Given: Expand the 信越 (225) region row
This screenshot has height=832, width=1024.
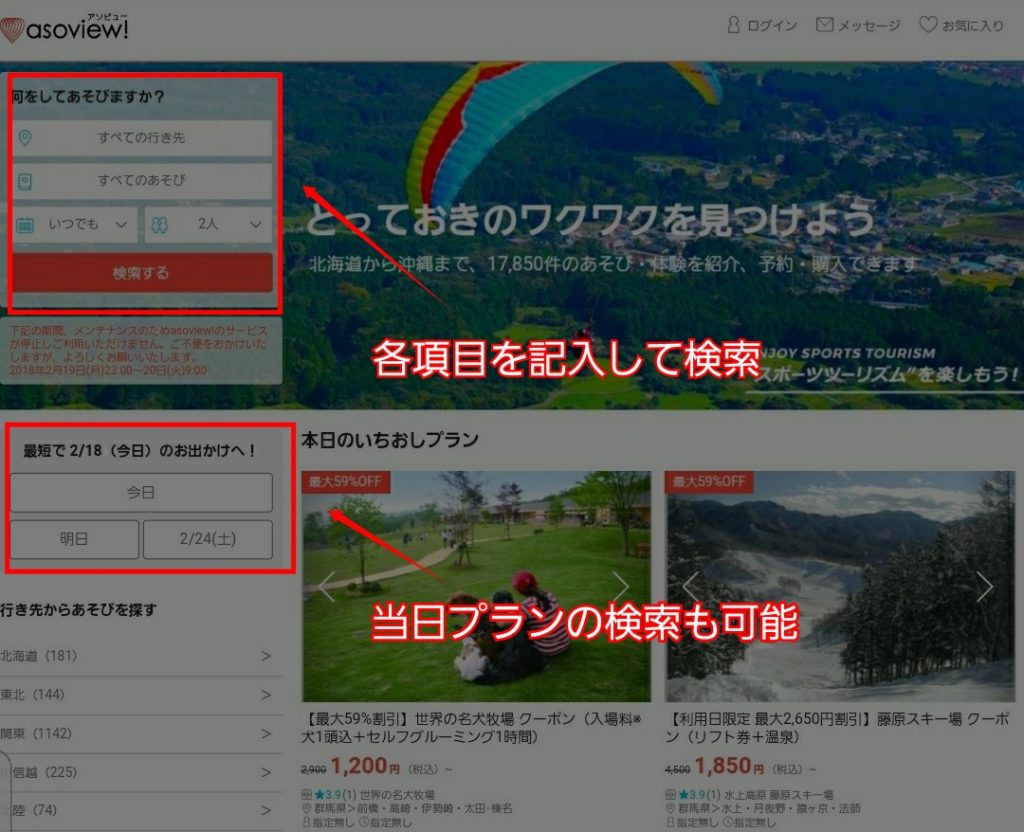Looking at the screenshot, I should (x=141, y=773).
